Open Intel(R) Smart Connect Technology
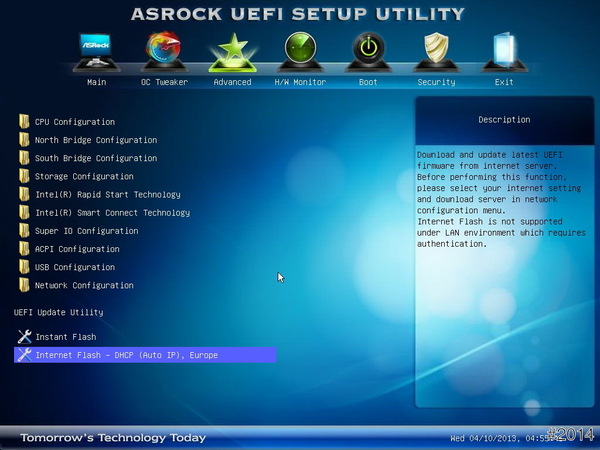This screenshot has height=450, width=600. [112, 213]
